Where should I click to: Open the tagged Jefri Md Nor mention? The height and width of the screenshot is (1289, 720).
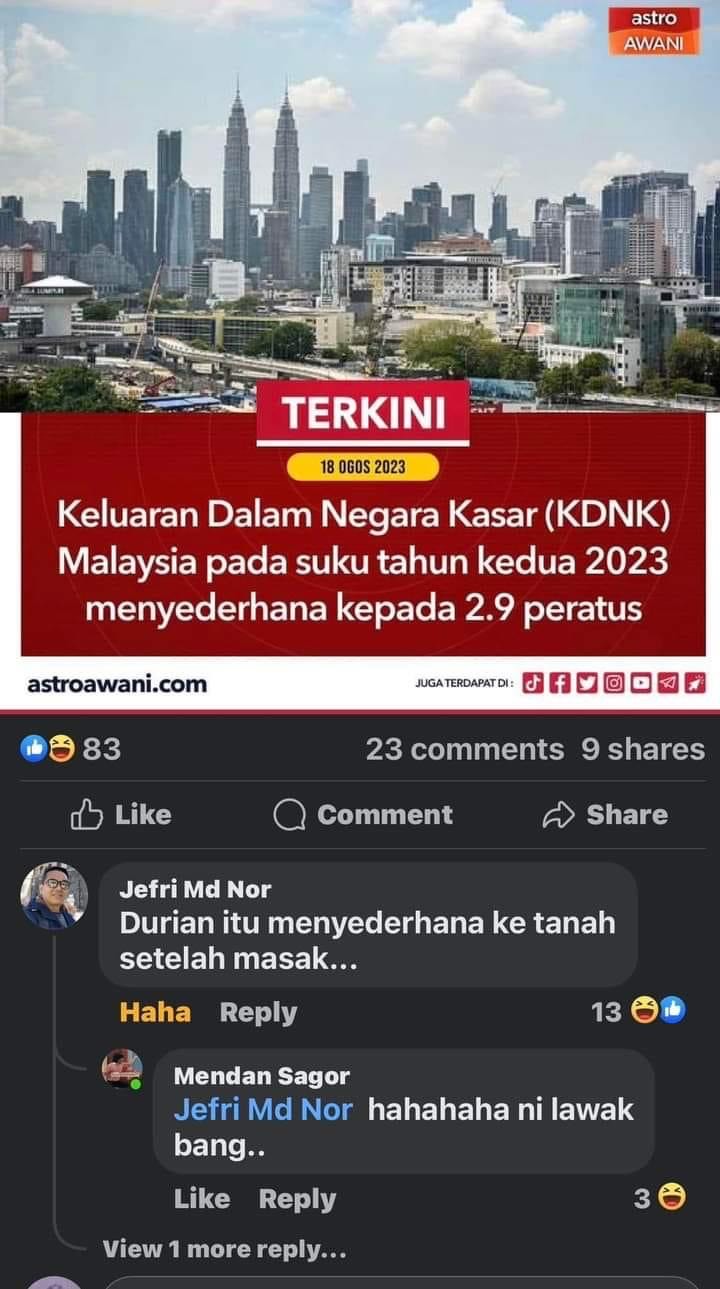pyautogui.click(x=263, y=1110)
